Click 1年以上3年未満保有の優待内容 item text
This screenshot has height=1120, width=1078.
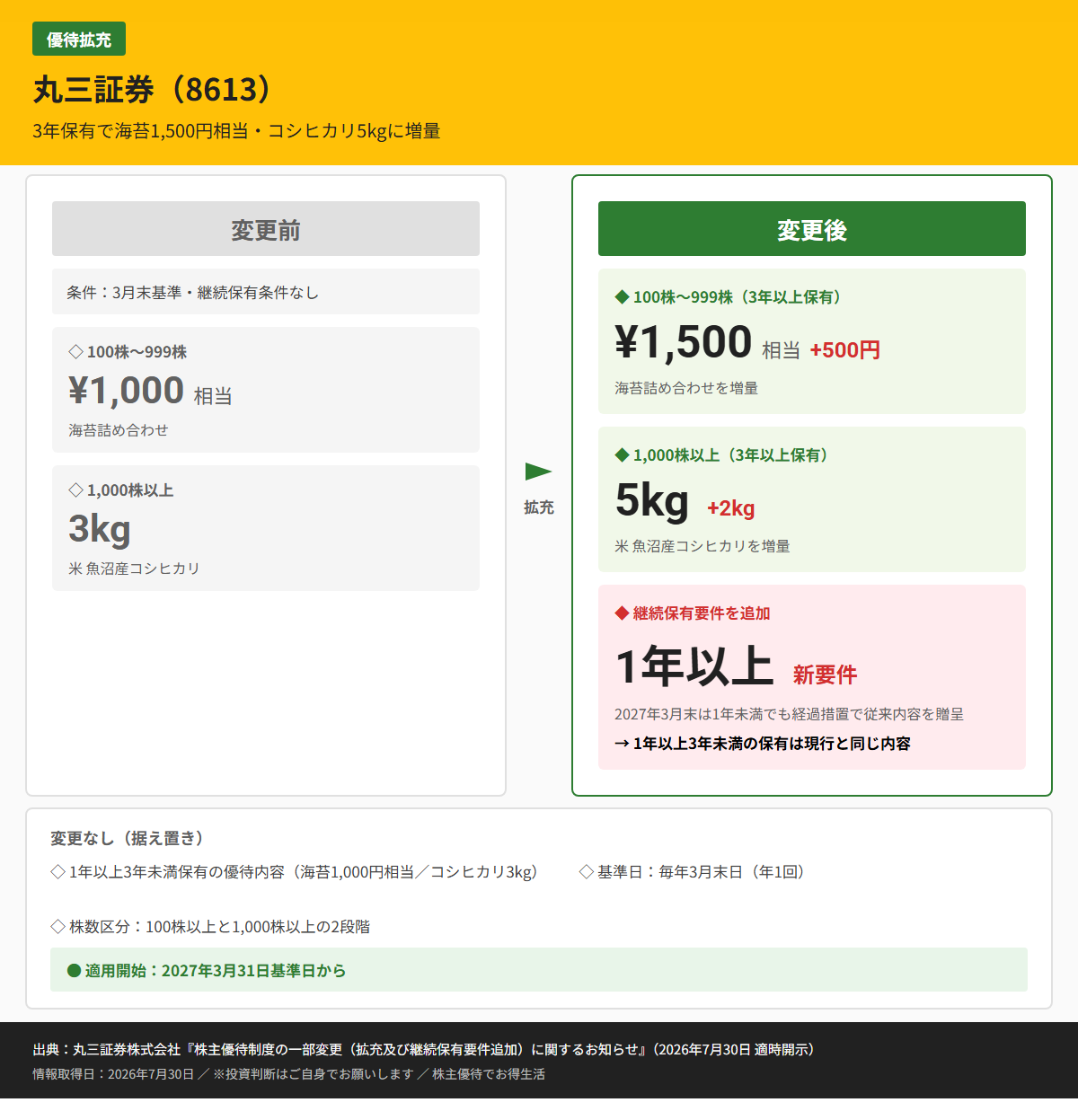pos(304,872)
